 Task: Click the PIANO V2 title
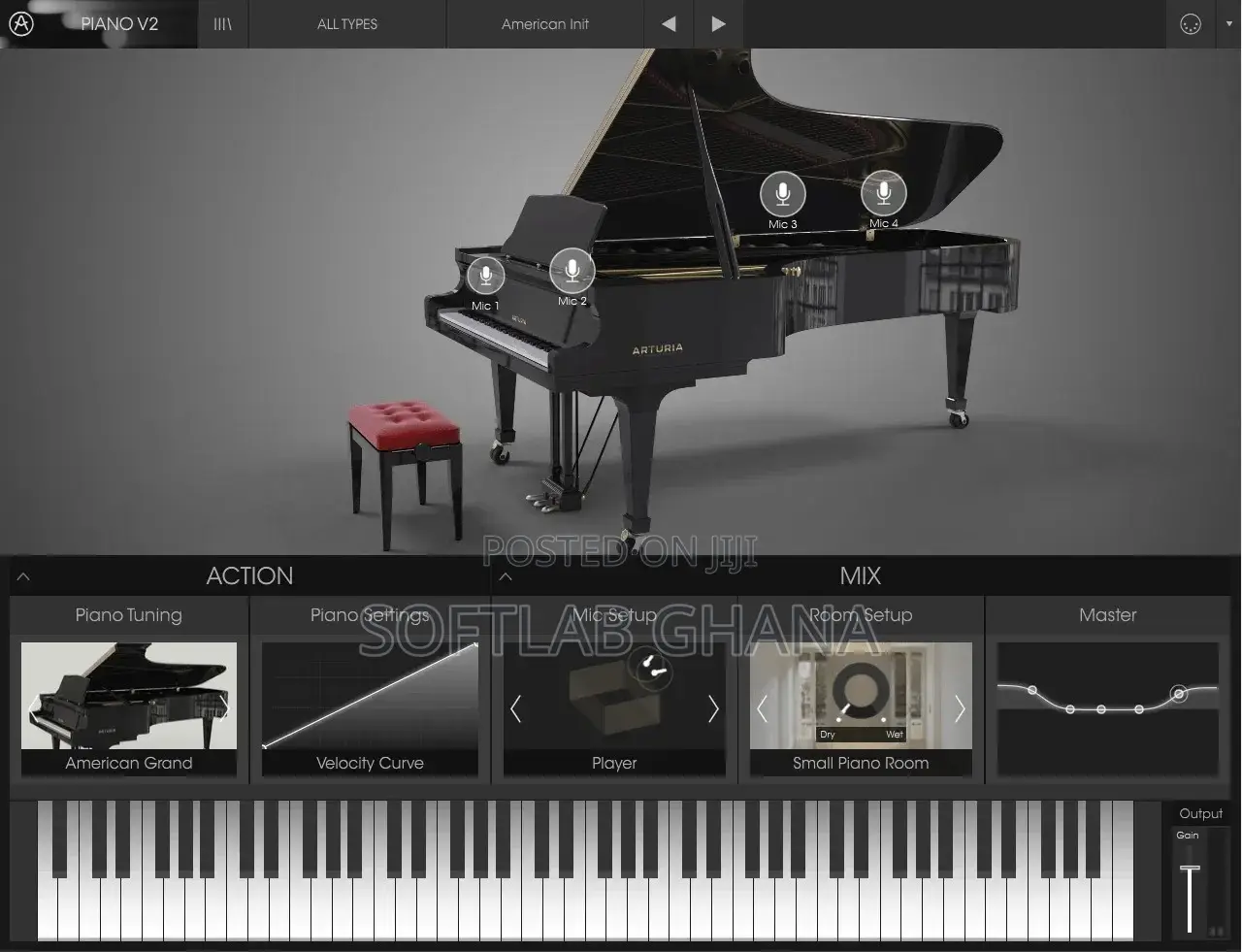119,24
